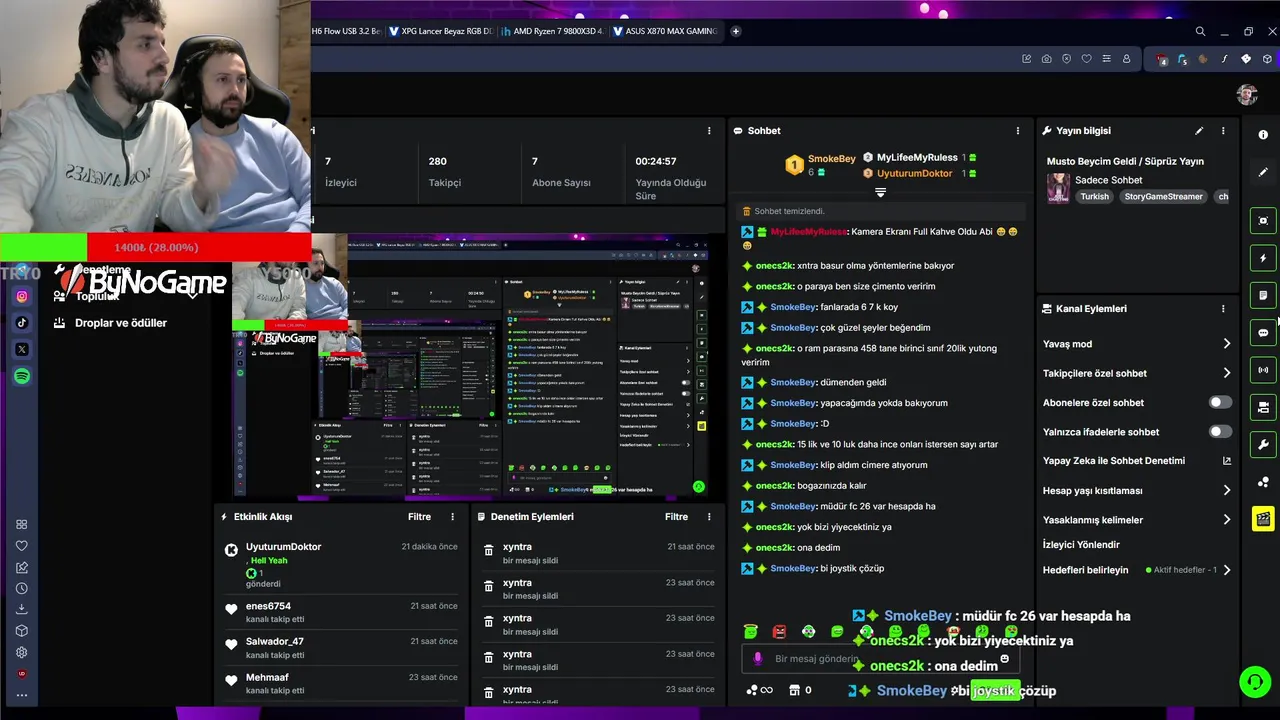Open the three-dot menu of the Sohbet panel
This screenshot has height=720, width=1280.
1018,131
